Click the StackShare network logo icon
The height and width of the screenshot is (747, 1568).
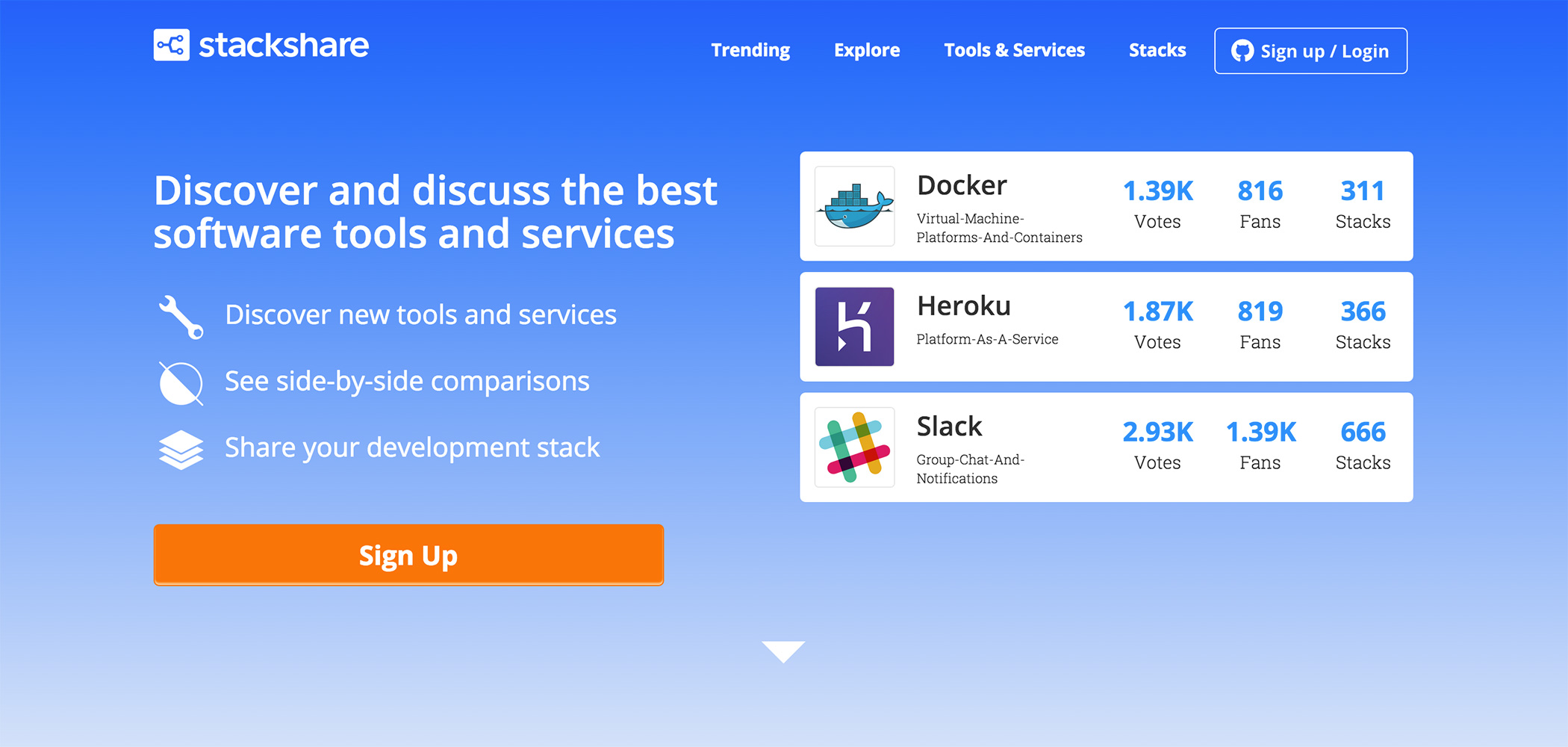(171, 45)
